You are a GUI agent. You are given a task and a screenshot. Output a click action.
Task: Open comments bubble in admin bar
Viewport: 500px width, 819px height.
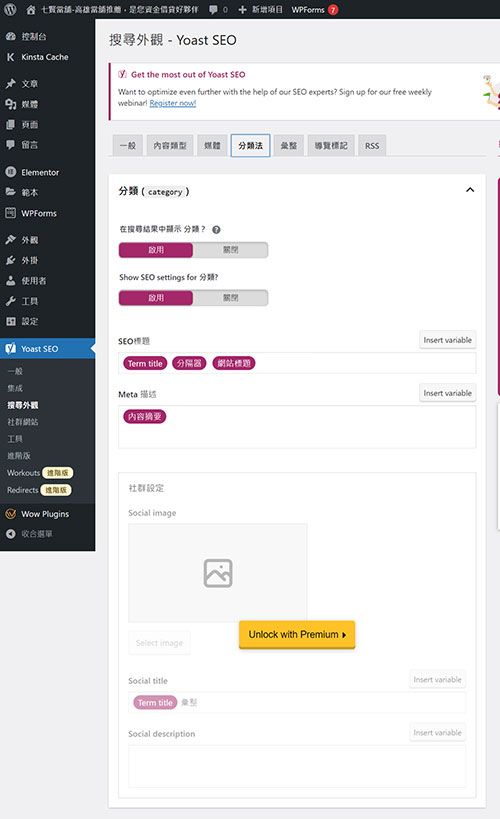pyautogui.click(x=213, y=9)
